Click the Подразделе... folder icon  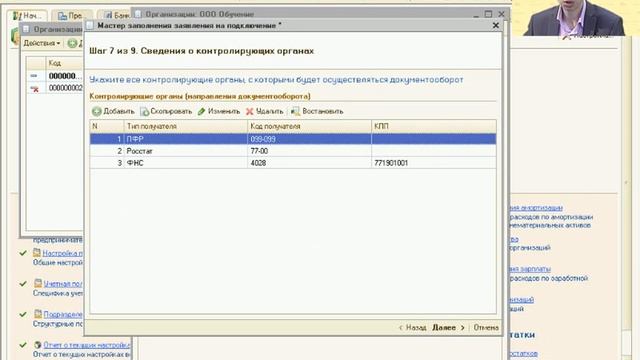point(38,314)
